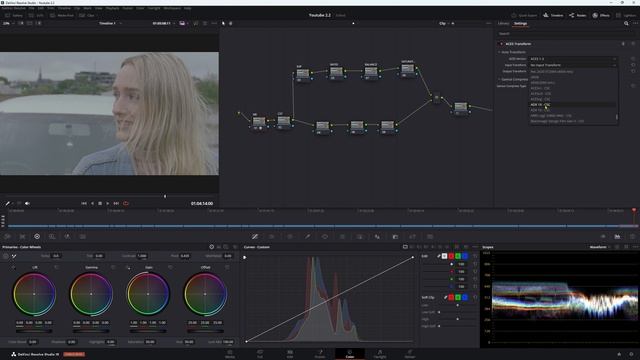Toggle the LUTs panel
Image resolution: width=640 pixels, height=360 pixels.
point(36,15)
